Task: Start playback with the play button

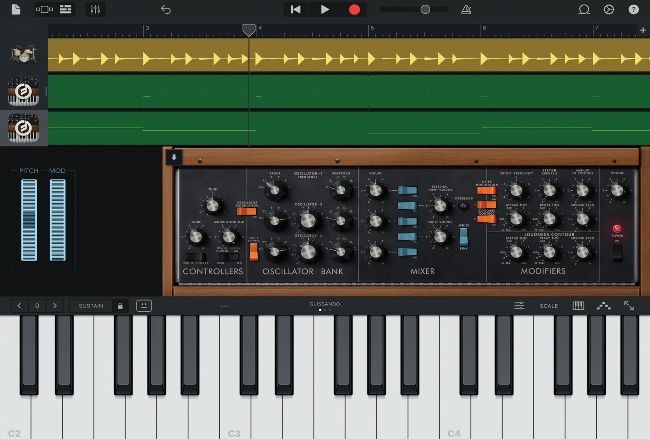Action: pyautogui.click(x=325, y=9)
